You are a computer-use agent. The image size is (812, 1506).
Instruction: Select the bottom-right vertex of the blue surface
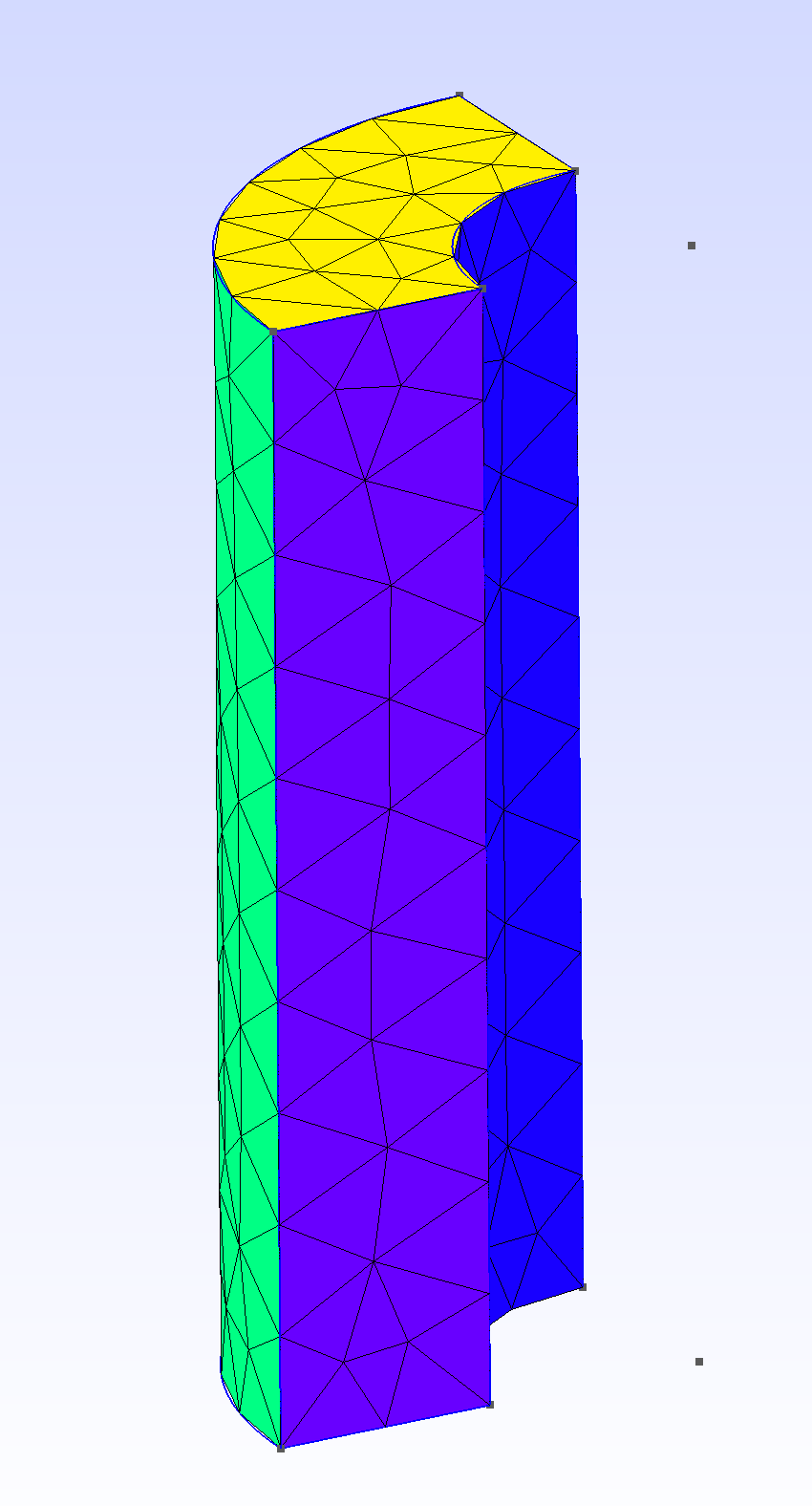pyautogui.click(x=583, y=1287)
